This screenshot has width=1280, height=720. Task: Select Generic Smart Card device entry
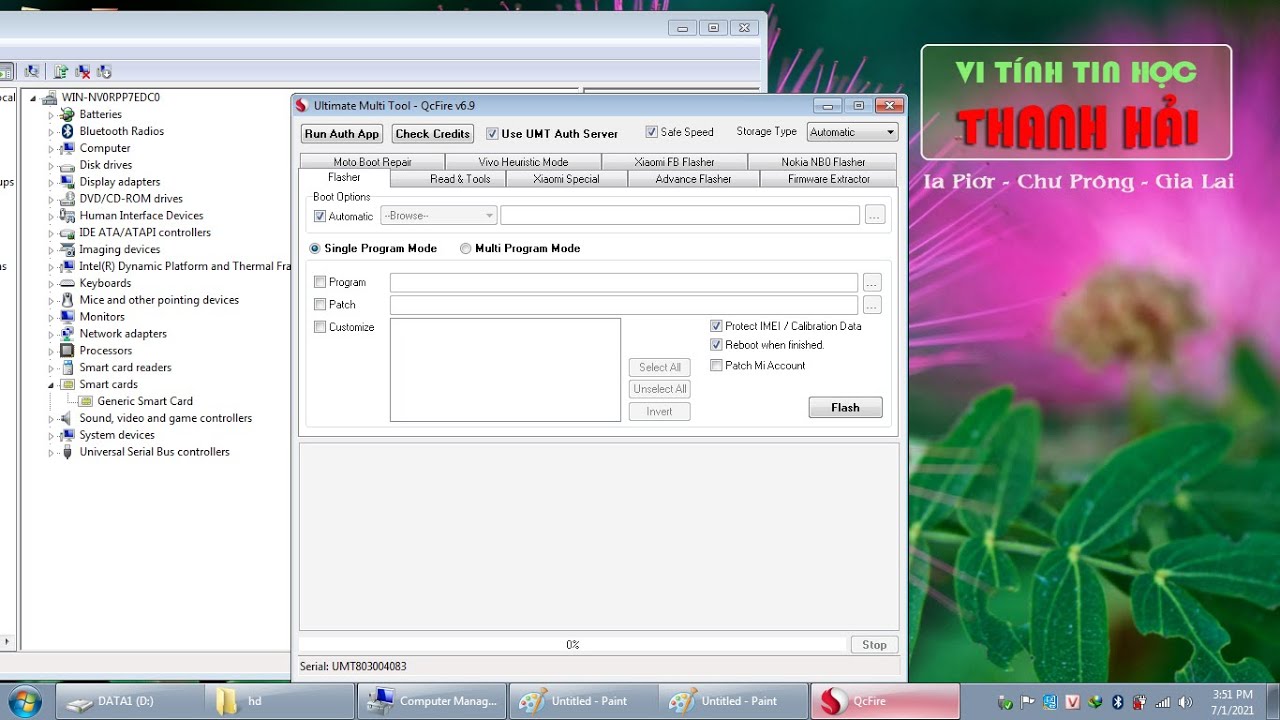point(145,401)
